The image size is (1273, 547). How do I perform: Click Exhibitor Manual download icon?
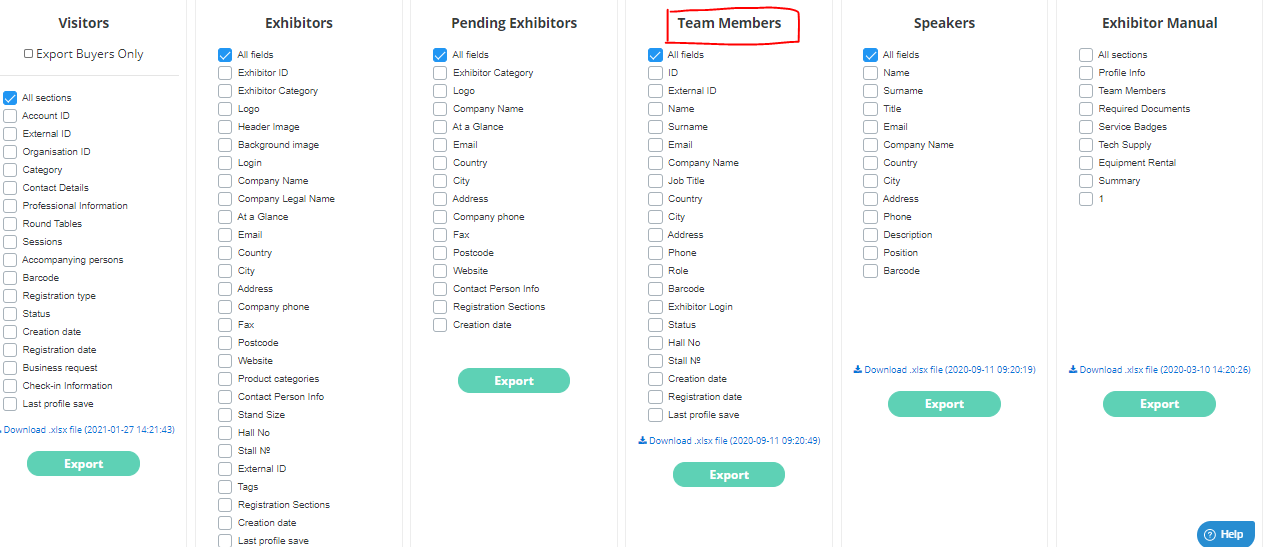pos(1073,370)
